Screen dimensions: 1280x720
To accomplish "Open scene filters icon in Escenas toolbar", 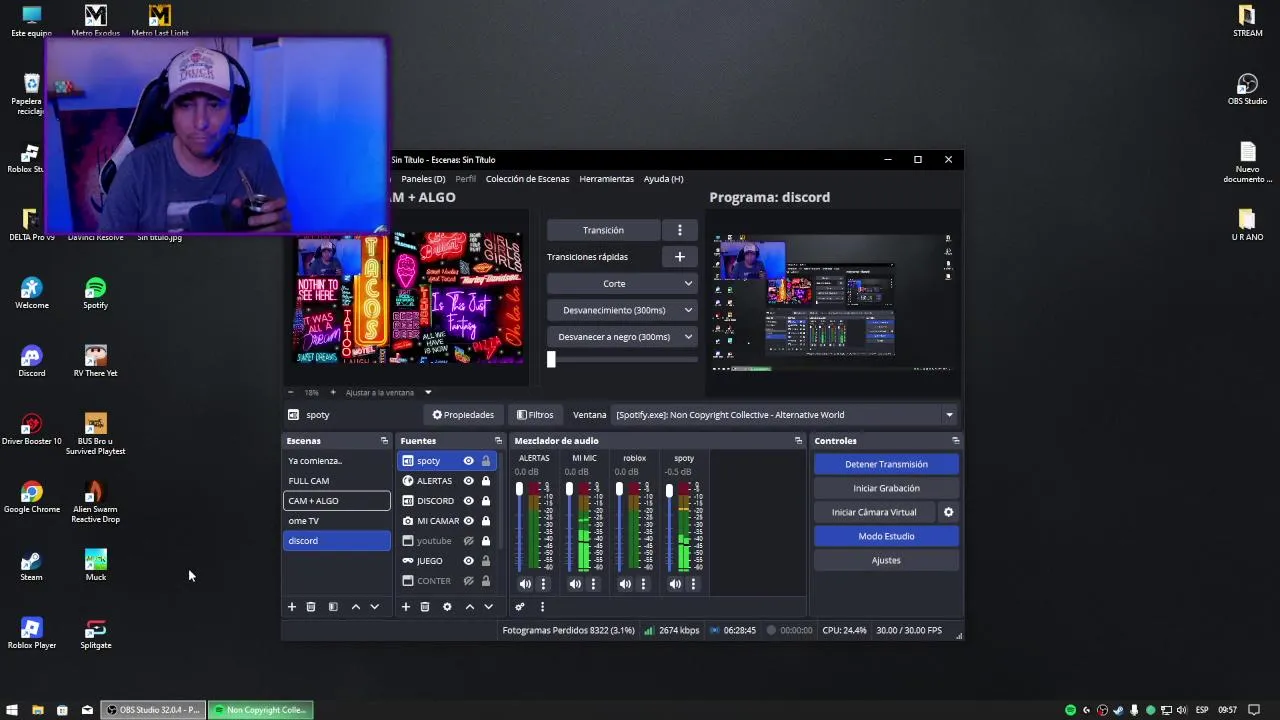I will (x=333, y=607).
